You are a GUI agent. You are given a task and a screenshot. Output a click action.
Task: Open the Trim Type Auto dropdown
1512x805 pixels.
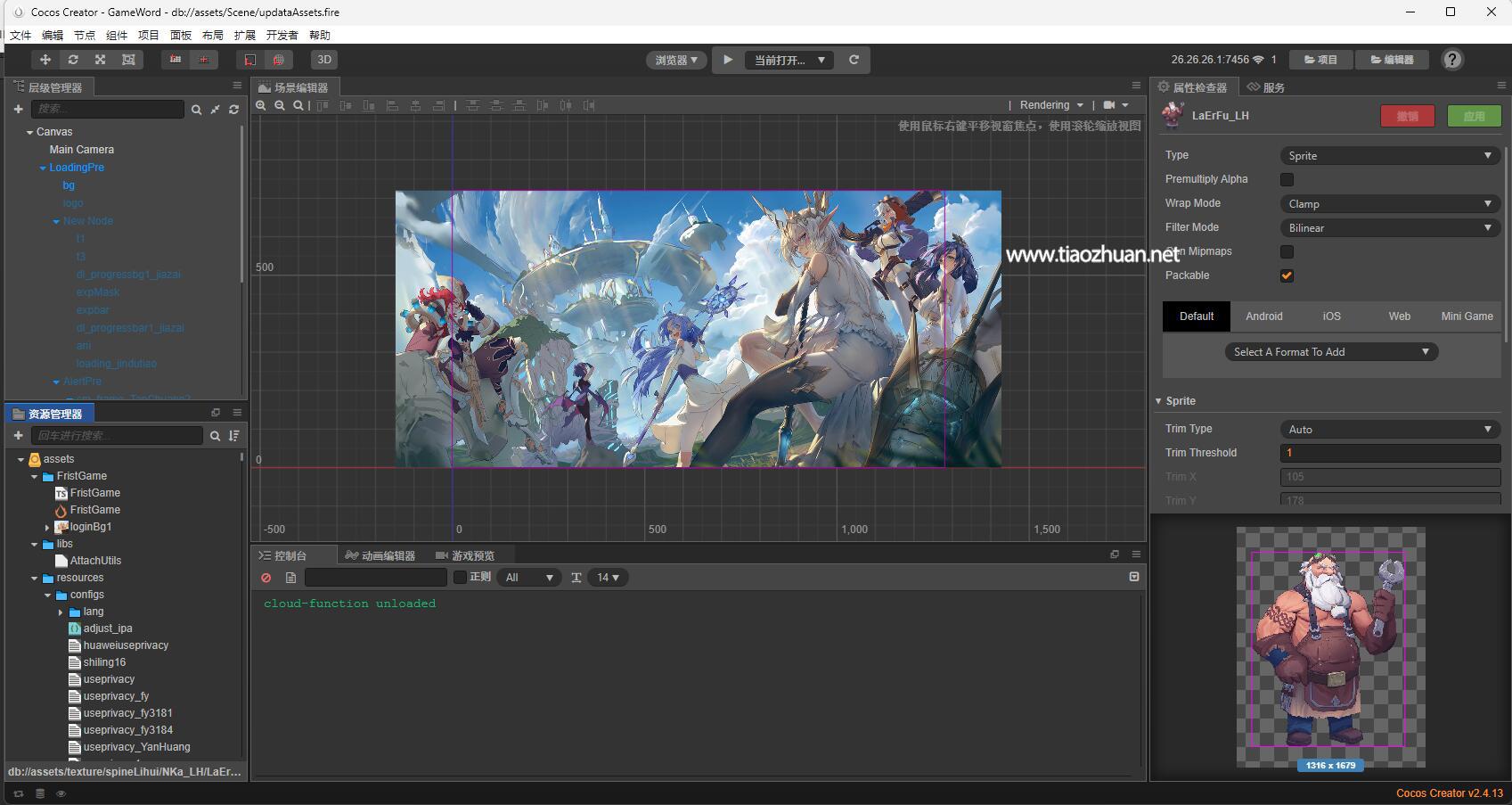click(1390, 430)
